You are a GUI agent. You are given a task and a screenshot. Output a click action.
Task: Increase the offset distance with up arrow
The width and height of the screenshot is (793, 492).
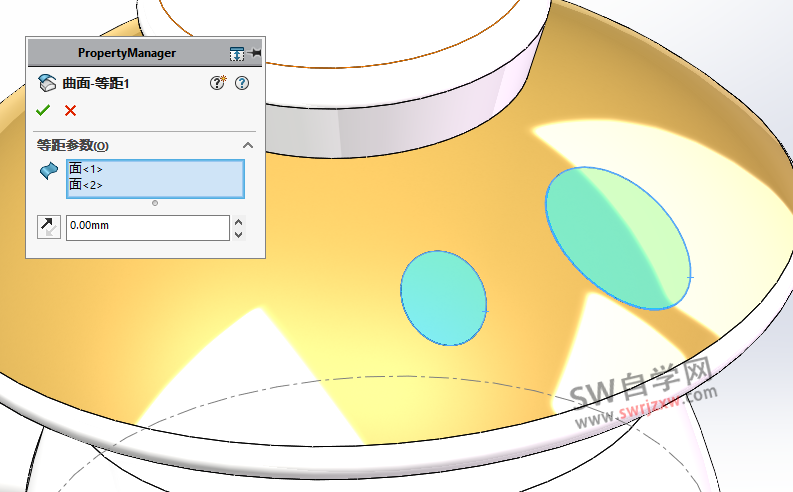(238, 221)
